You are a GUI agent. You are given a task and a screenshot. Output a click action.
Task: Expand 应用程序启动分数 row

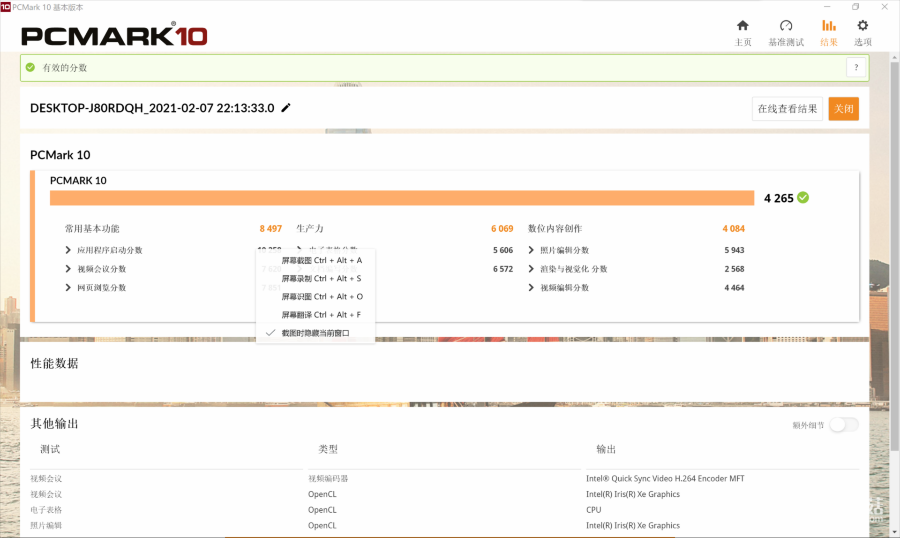(68, 250)
